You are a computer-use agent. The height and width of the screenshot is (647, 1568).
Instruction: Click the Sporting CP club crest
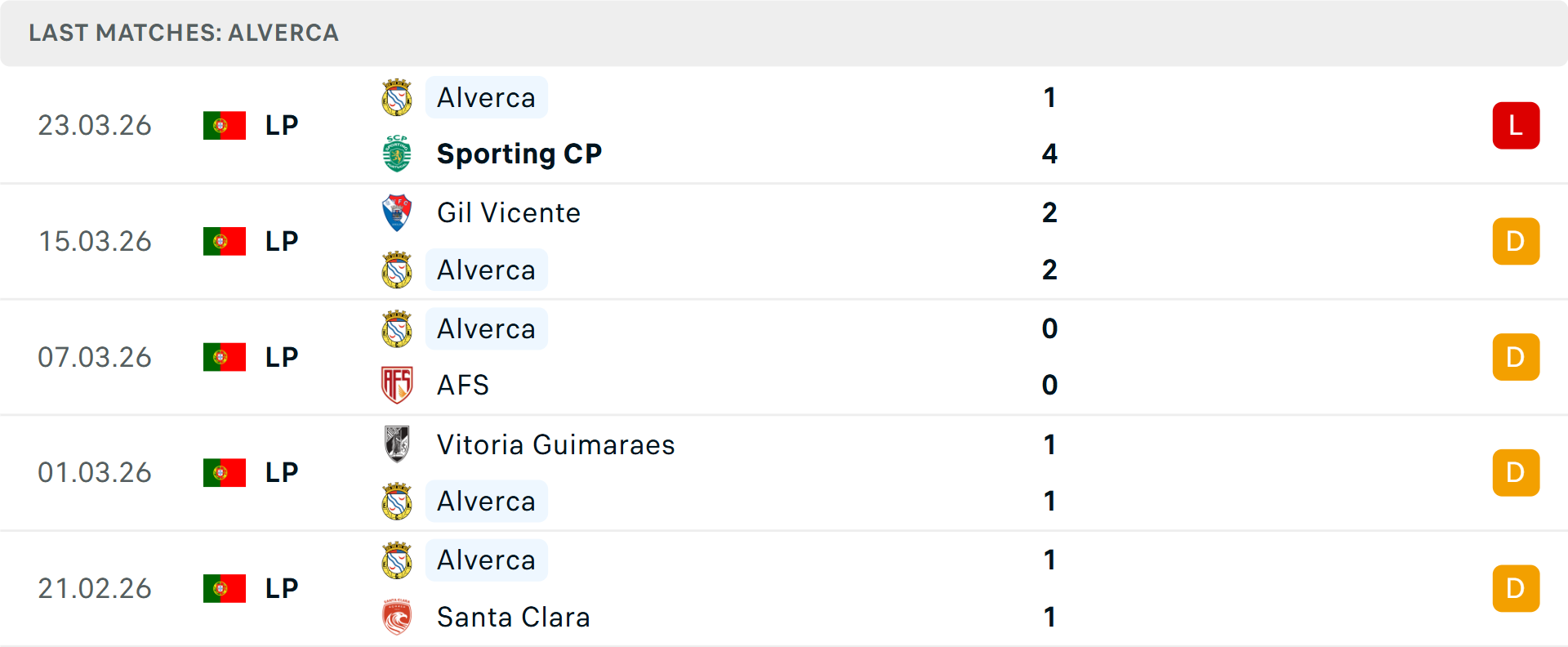pyautogui.click(x=397, y=154)
